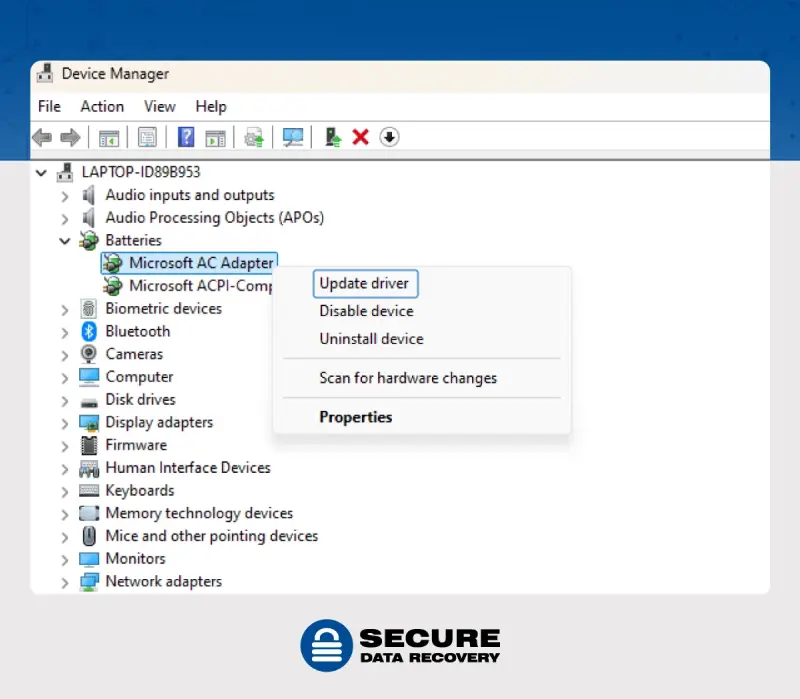Image resolution: width=800 pixels, height=699 pixels.
Task: Click the red X Uninstall device icon
Action: (360, 137)
